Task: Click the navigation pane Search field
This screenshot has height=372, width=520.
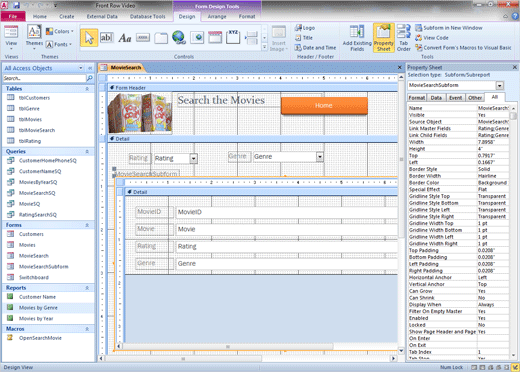Action: pyautogui.click(x=44, y=78)
